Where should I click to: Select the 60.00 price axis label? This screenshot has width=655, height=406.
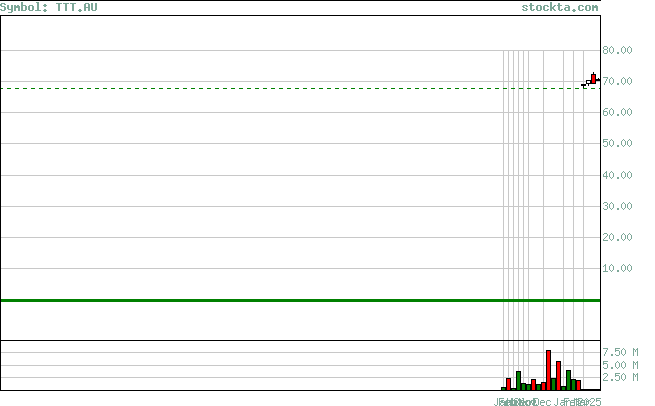click(617, 112)
